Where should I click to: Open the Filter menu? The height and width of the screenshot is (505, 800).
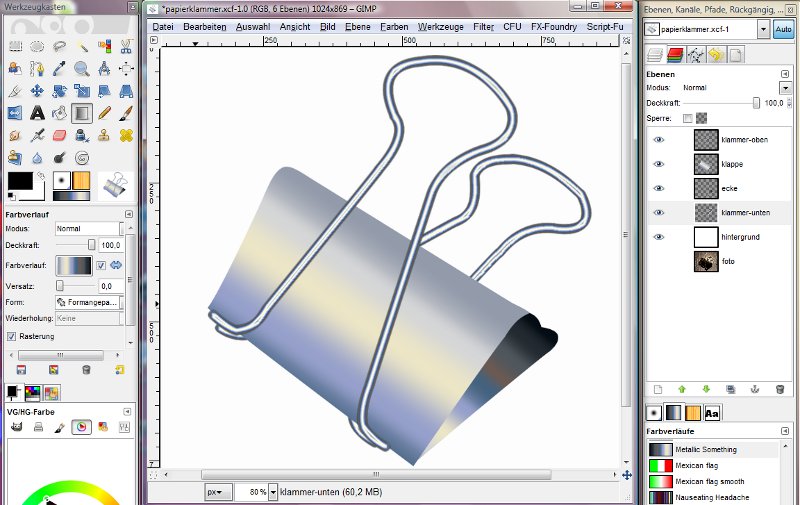pyautogui.click(x=483, y=27)
